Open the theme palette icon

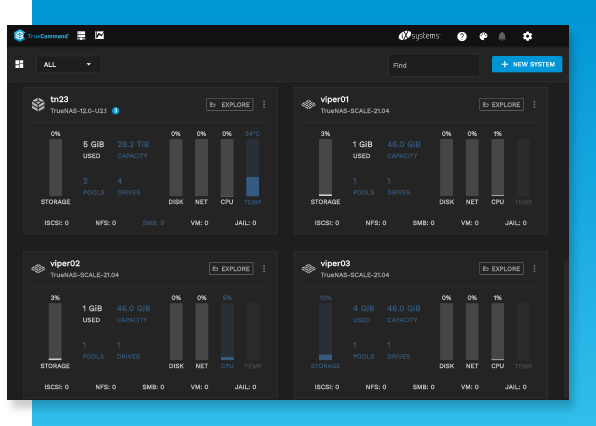coord(483,36)
